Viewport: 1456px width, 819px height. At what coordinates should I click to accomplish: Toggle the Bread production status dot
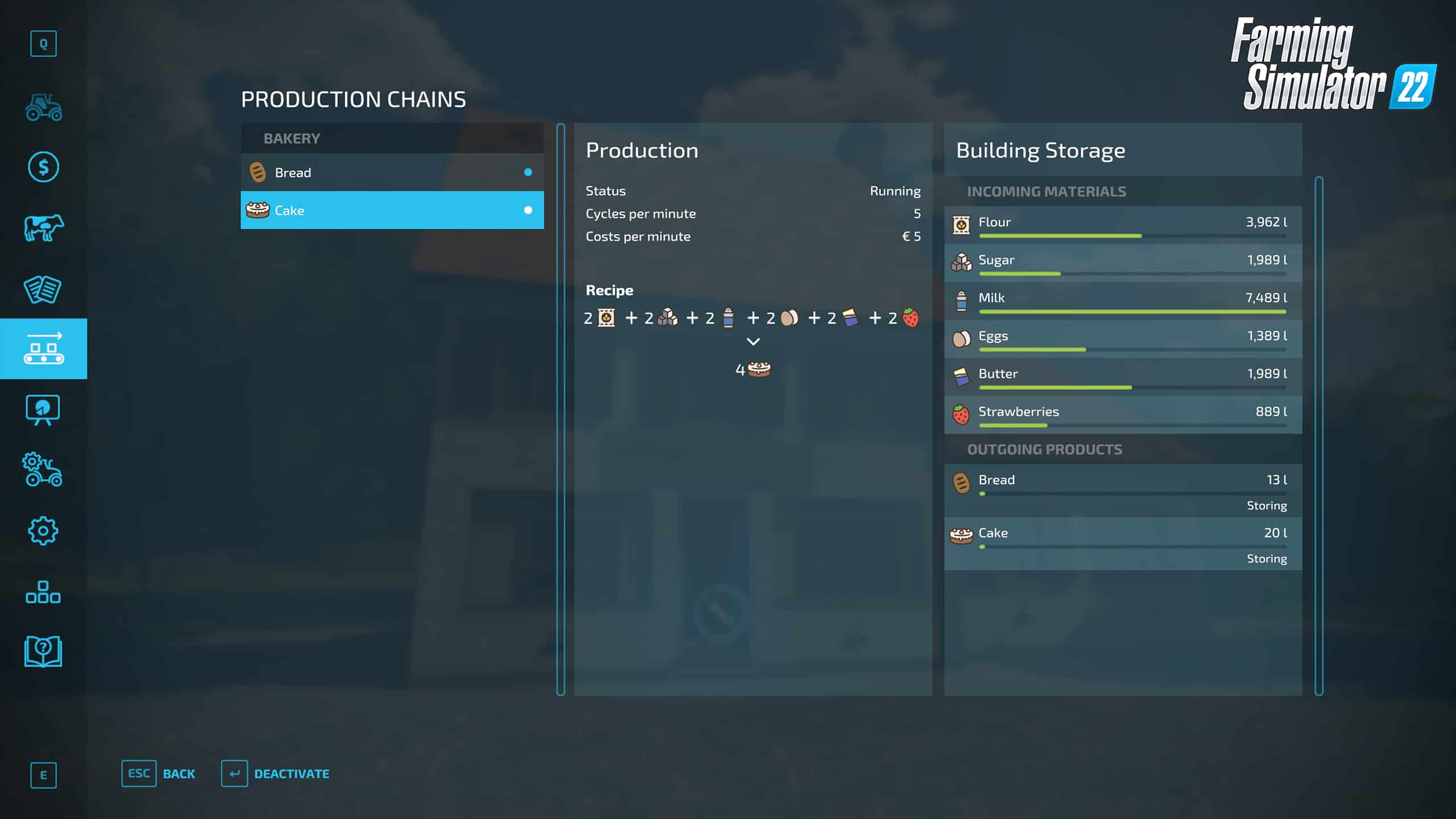click(528, 172)
